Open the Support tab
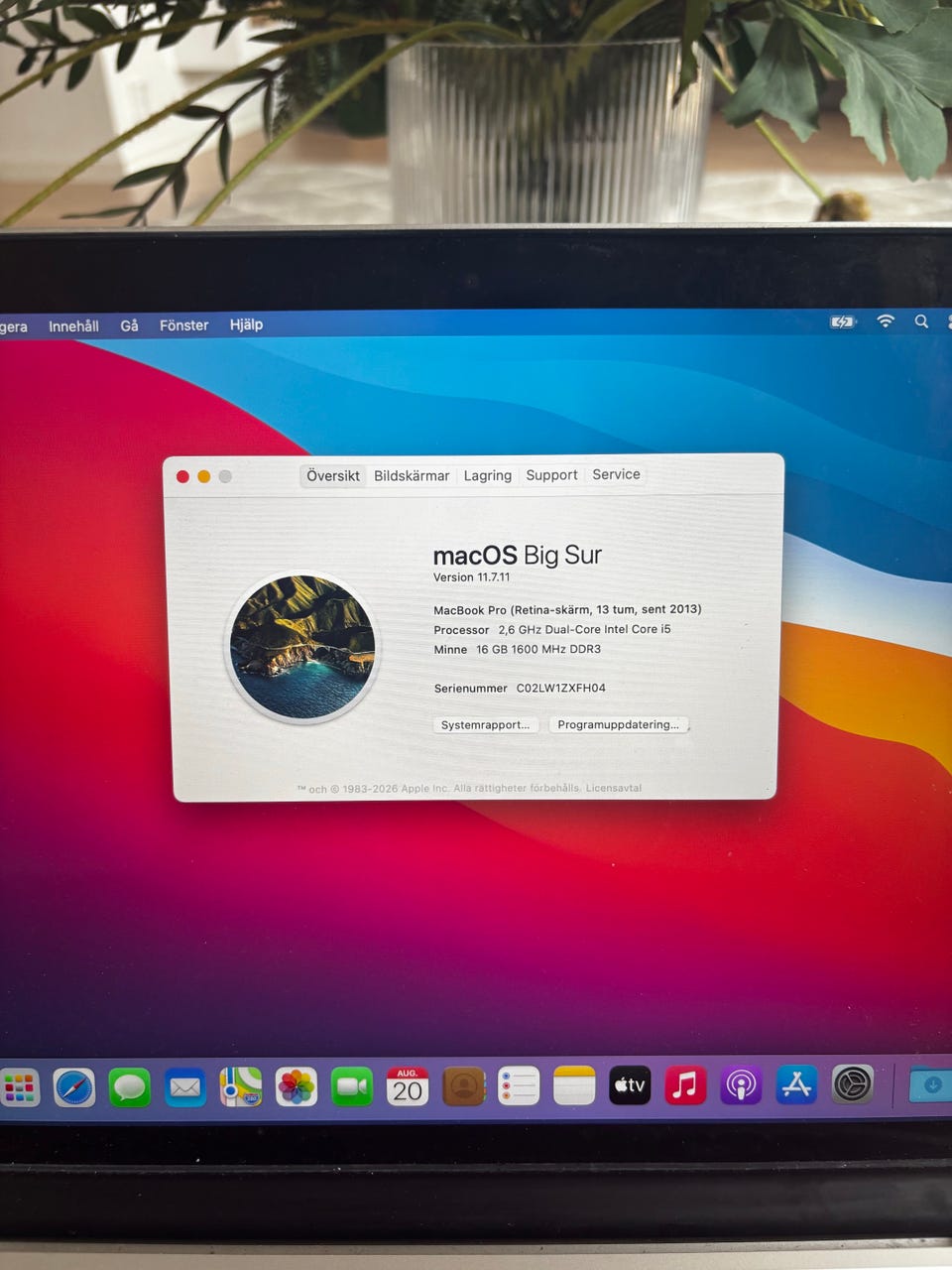 pos(551,475)
